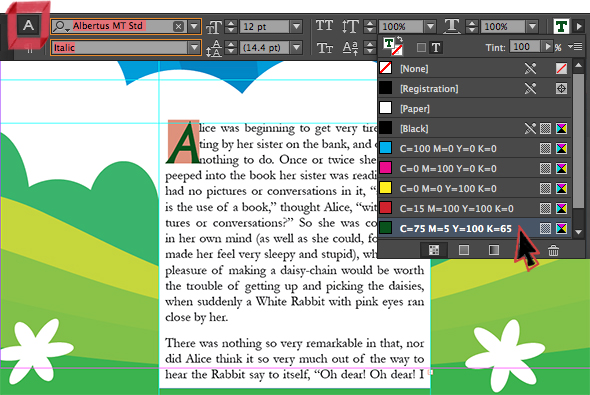
Task: Select yellow swatch C=0 M=0 Y=100 K=0
Action: click(474, 188)
